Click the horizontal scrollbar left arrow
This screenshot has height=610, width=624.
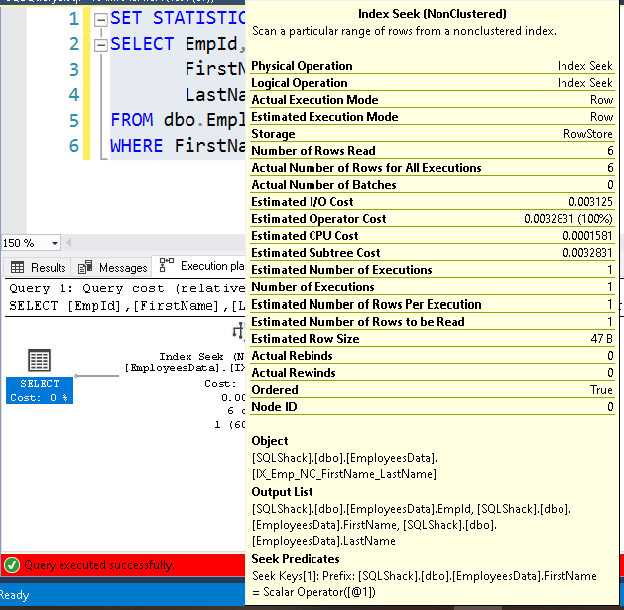[x=68, y=243]
